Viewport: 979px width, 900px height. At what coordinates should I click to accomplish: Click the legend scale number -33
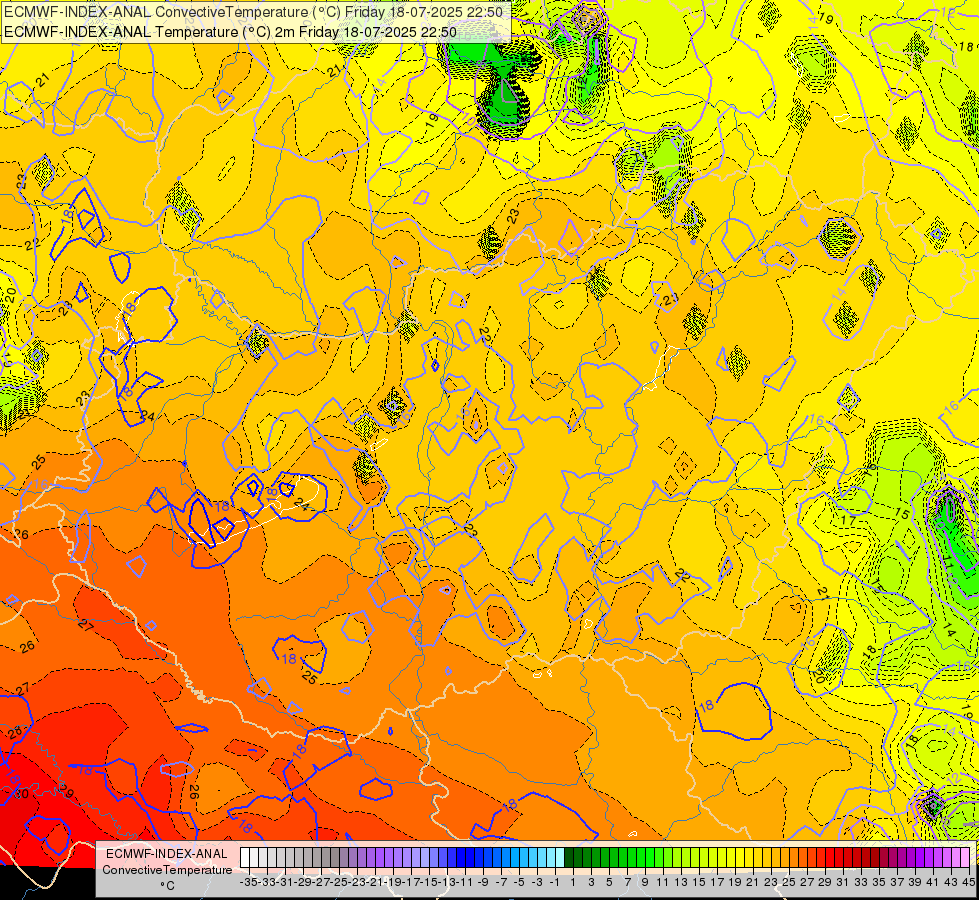pyautogui.click(x=267, y=882)
